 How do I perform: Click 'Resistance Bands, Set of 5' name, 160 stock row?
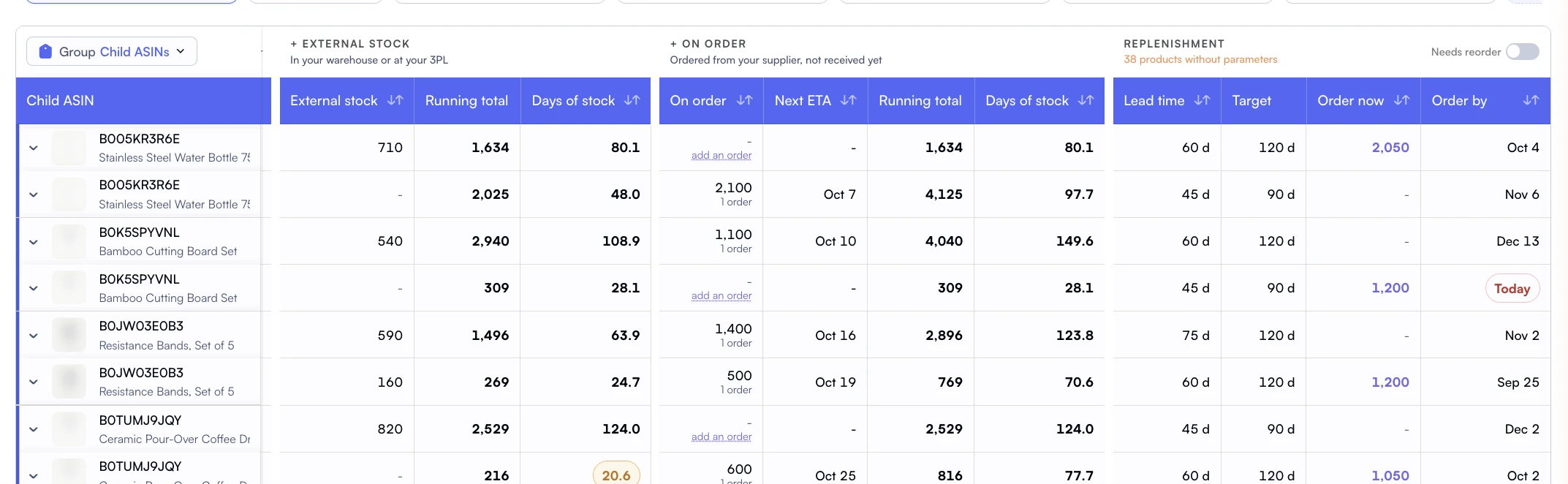[167, 392]
